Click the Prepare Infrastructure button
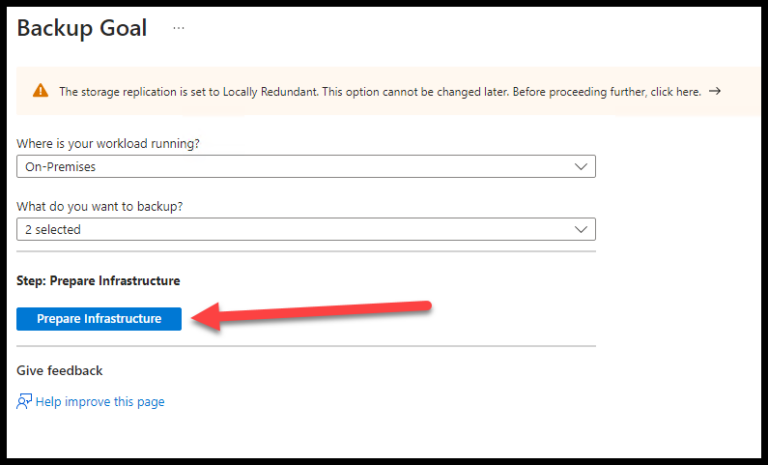The height and width of the screenshot is (465, 768). point(99,319)
